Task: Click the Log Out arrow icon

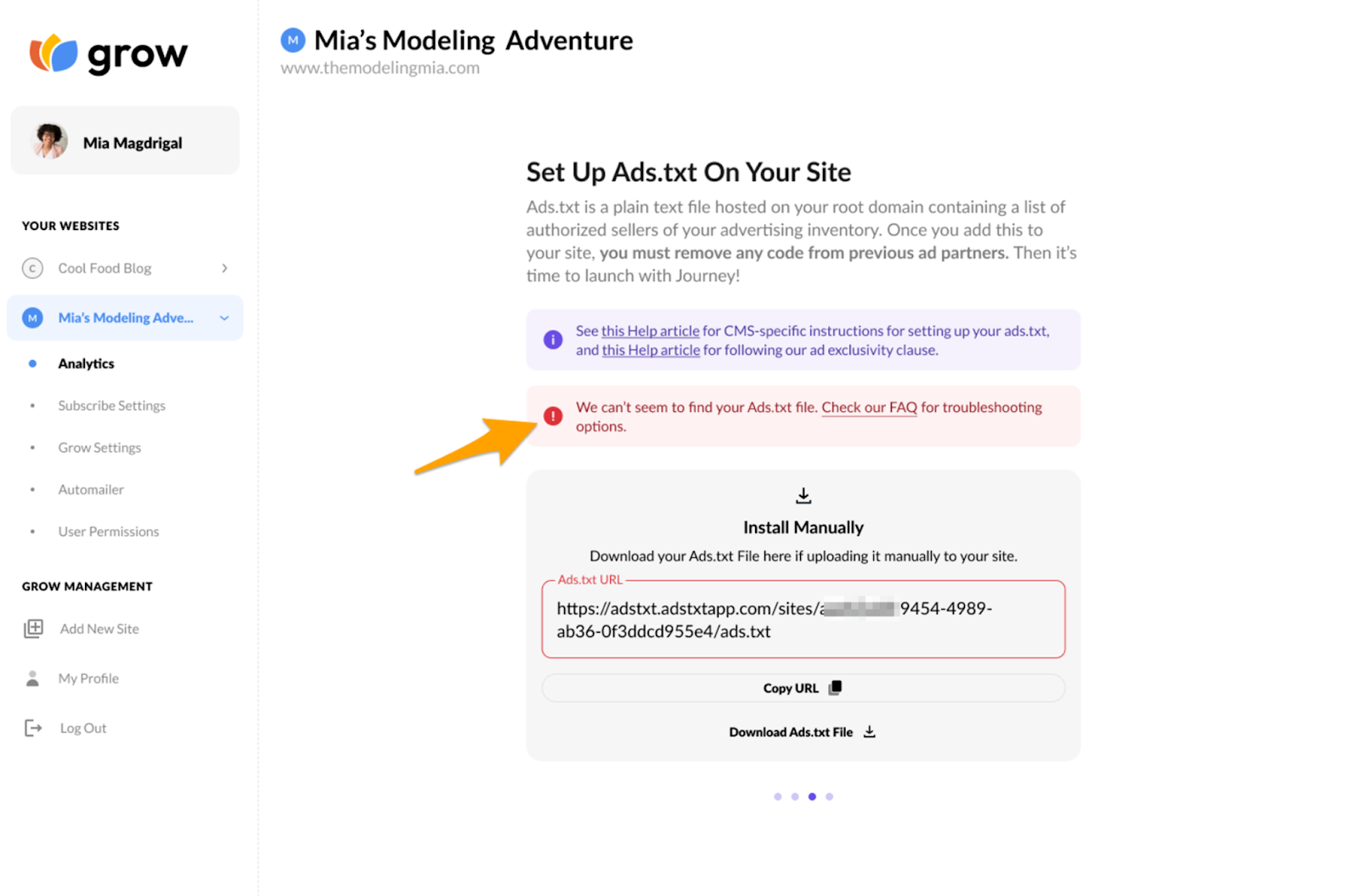Action: [33, 728]
